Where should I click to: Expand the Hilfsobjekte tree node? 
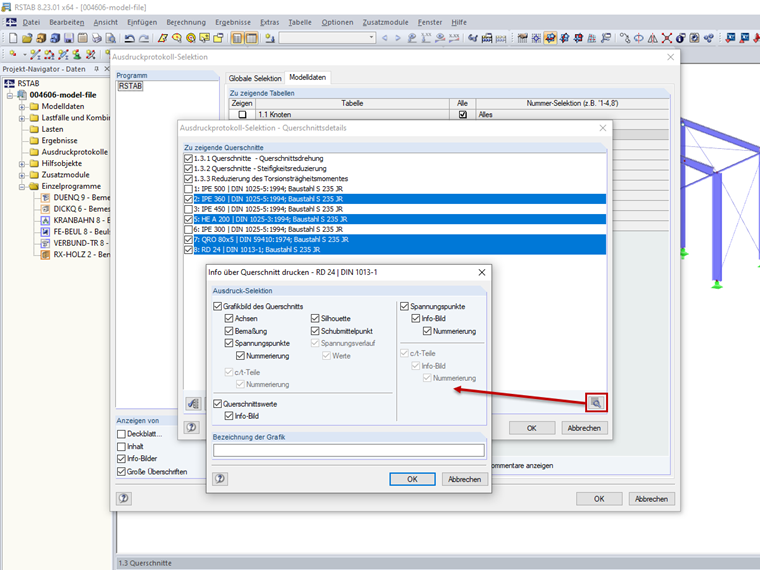tap(22, 164)
